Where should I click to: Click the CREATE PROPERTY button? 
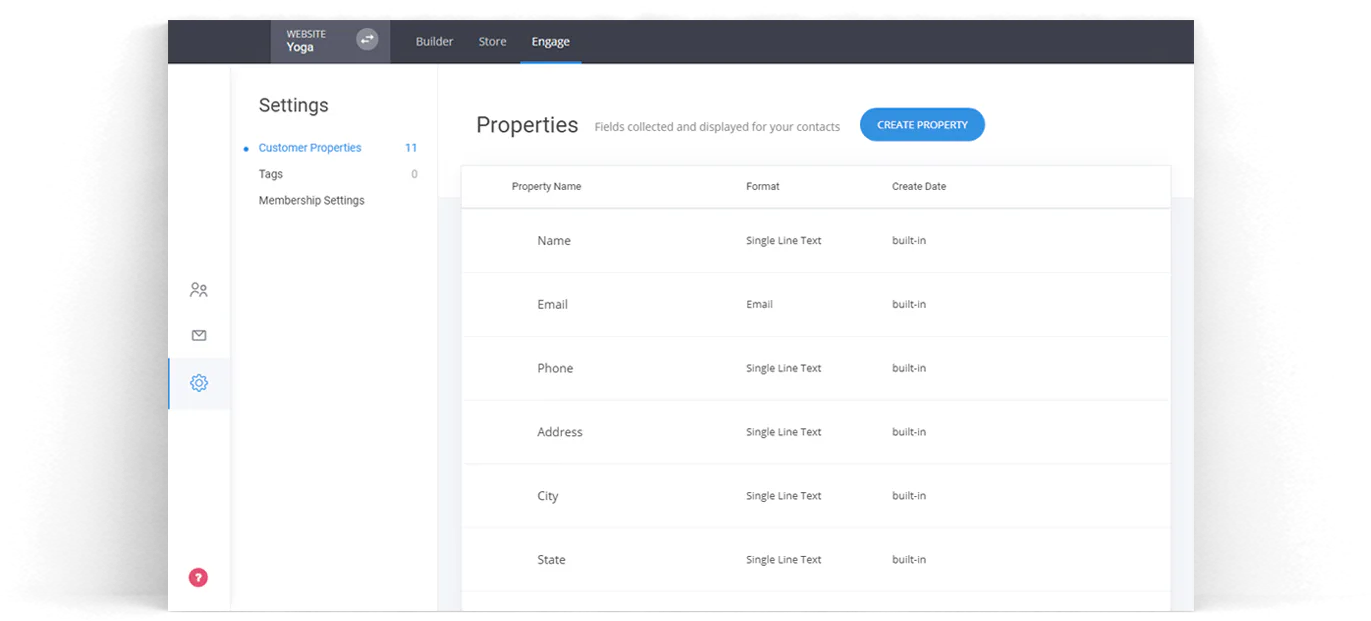point(921,124)
